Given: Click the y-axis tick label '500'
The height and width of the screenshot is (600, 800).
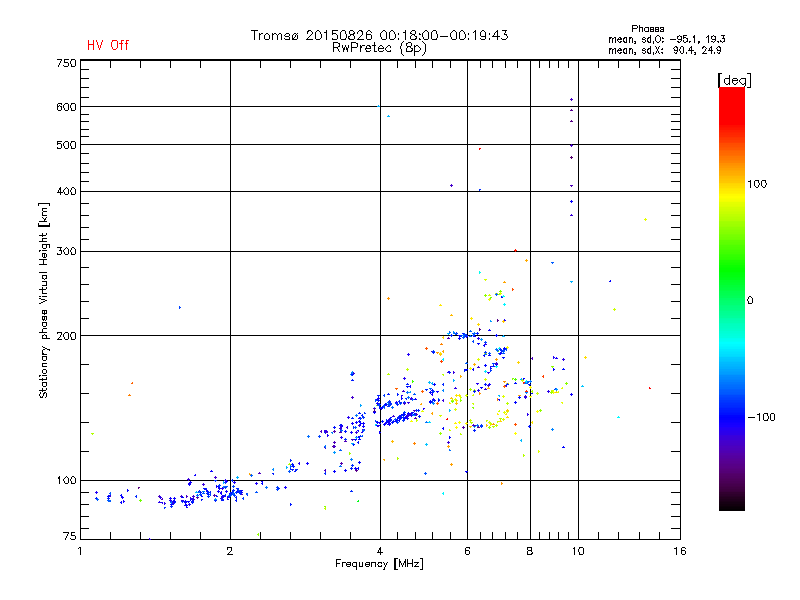Looking at the screenshot, I should coord(66,145).
